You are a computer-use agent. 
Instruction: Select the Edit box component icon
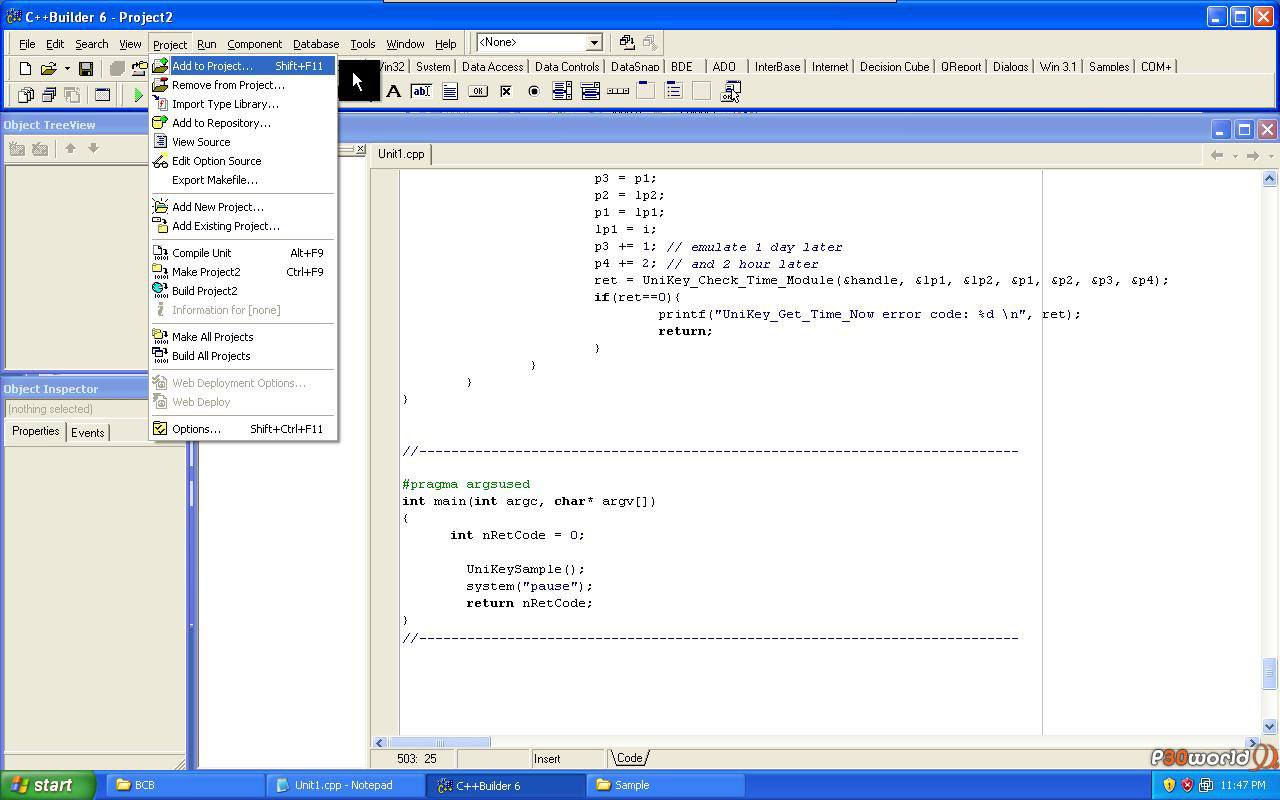coord(421,92)
